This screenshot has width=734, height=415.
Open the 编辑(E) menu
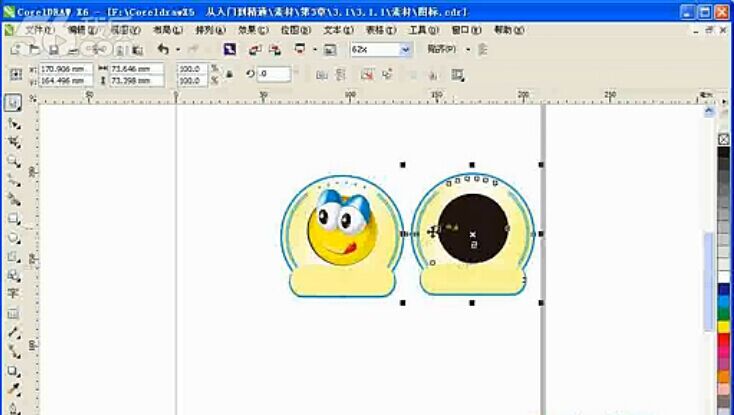pyautogui.click(x=83, y=30)
